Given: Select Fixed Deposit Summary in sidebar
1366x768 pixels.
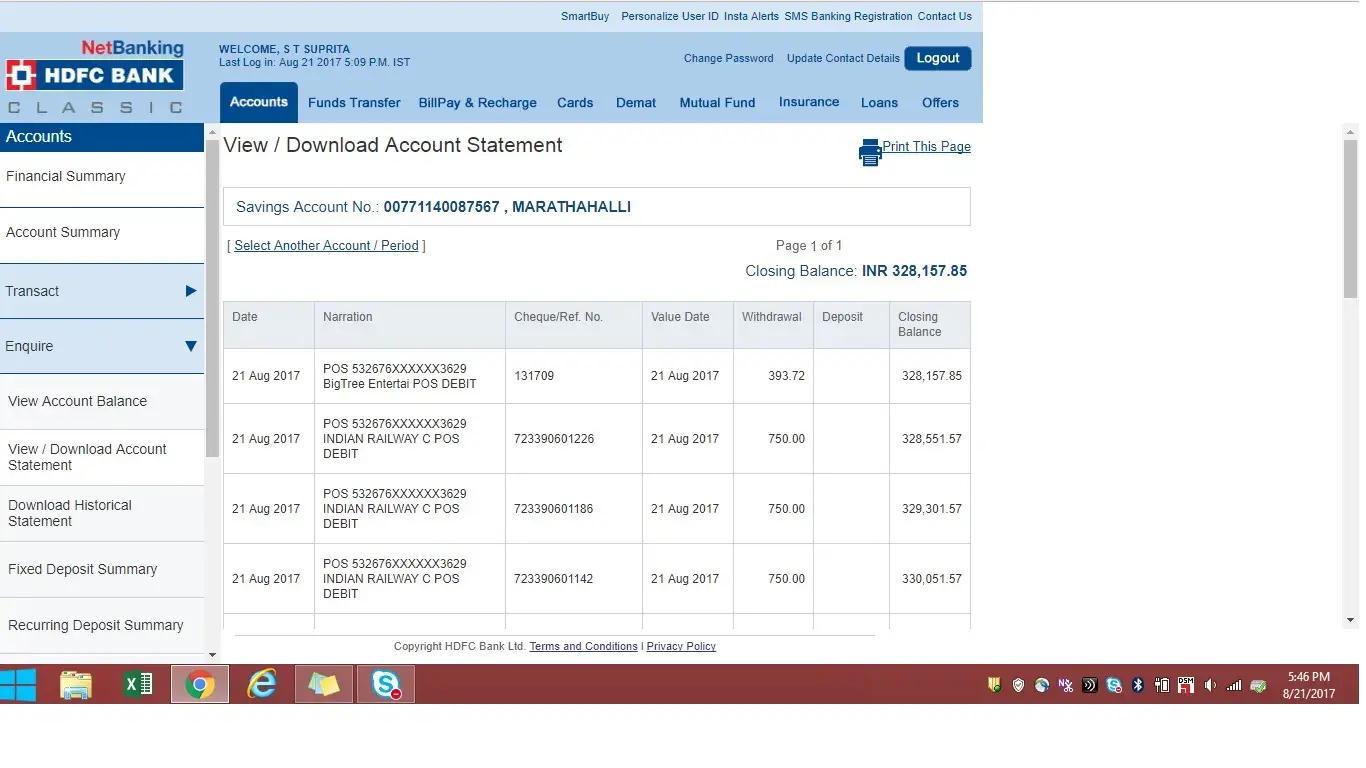Looking at the screenshot, I should [x=83, y=570].
